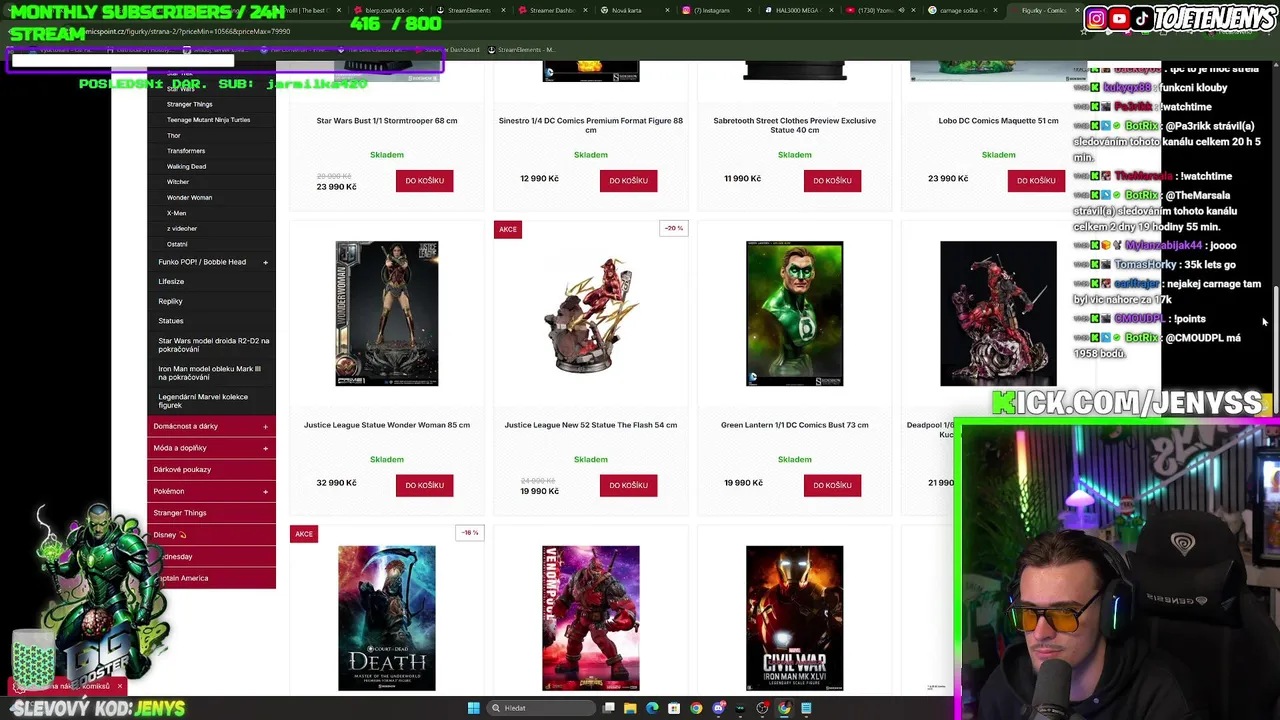Open Task View from the taskbar
1280x720 pixels.
608,708
